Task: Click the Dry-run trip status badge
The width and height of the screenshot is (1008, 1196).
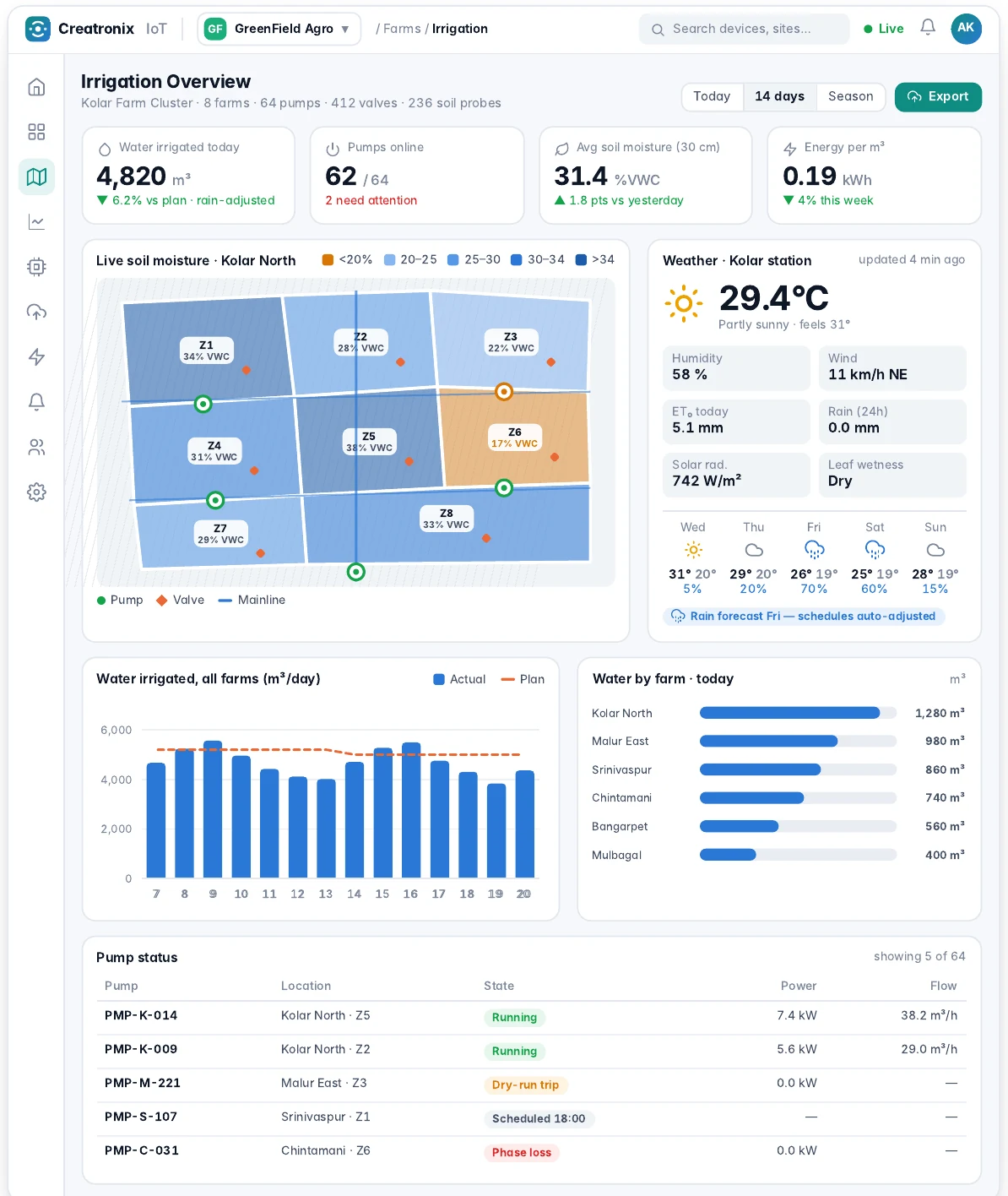Action: [x=525, y=1085]
